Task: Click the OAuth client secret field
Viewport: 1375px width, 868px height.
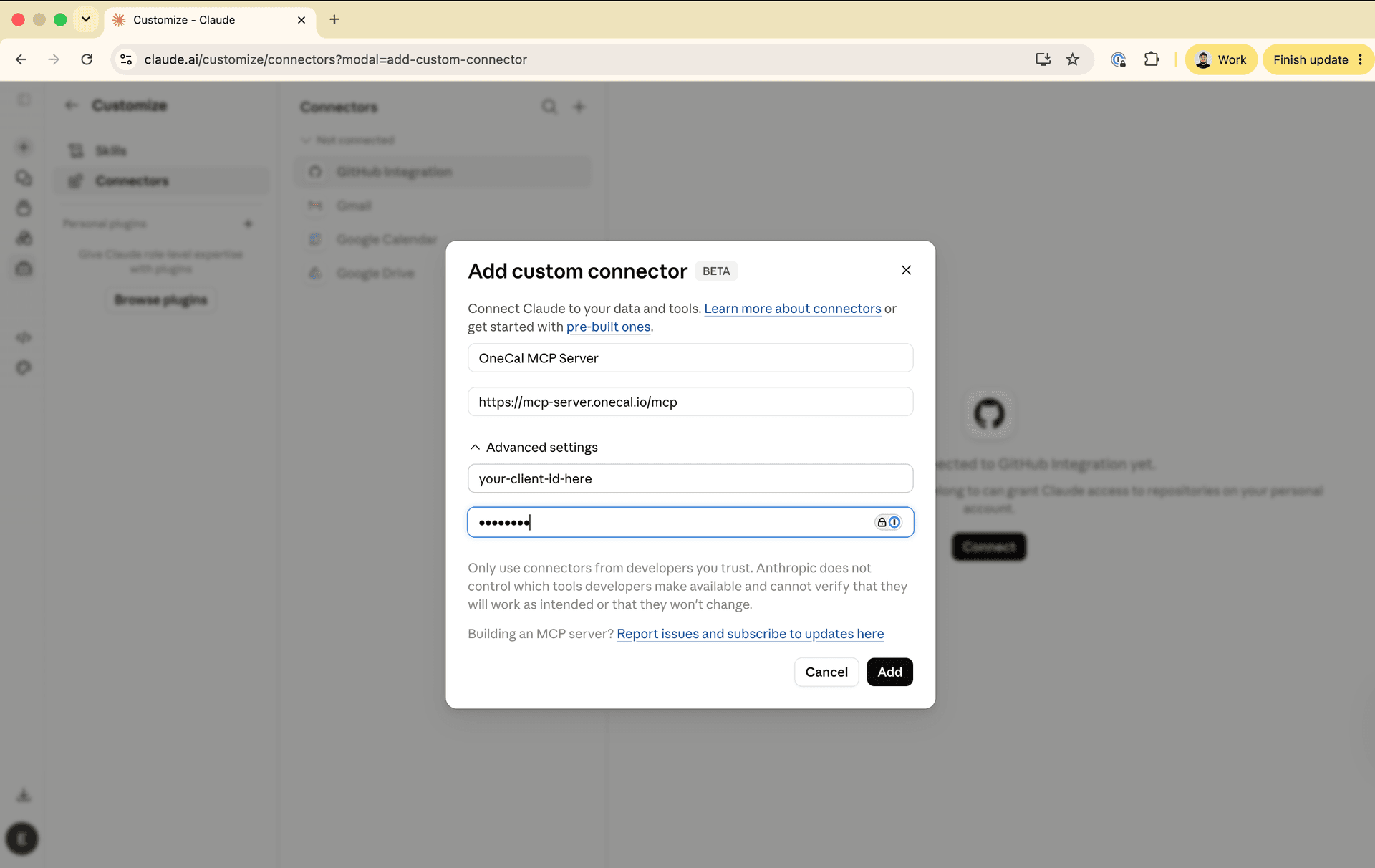Action: (690, 522)
